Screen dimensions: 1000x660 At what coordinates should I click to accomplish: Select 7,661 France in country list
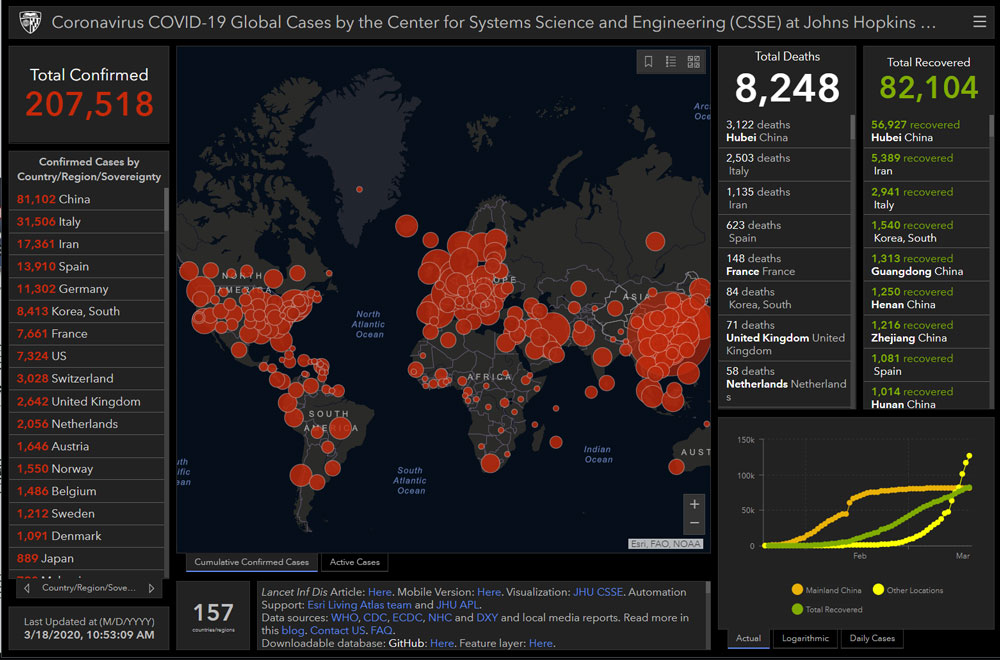coord(87,334)
